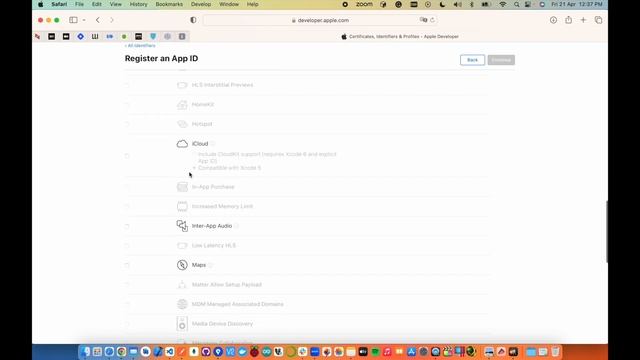Select Include CloudKit support radio option

[x=194, y=154]
